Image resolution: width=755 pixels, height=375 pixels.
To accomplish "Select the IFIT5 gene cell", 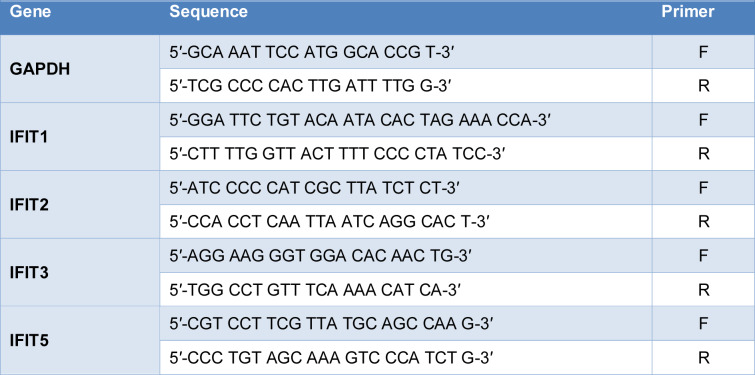I will tap(80, 340).
